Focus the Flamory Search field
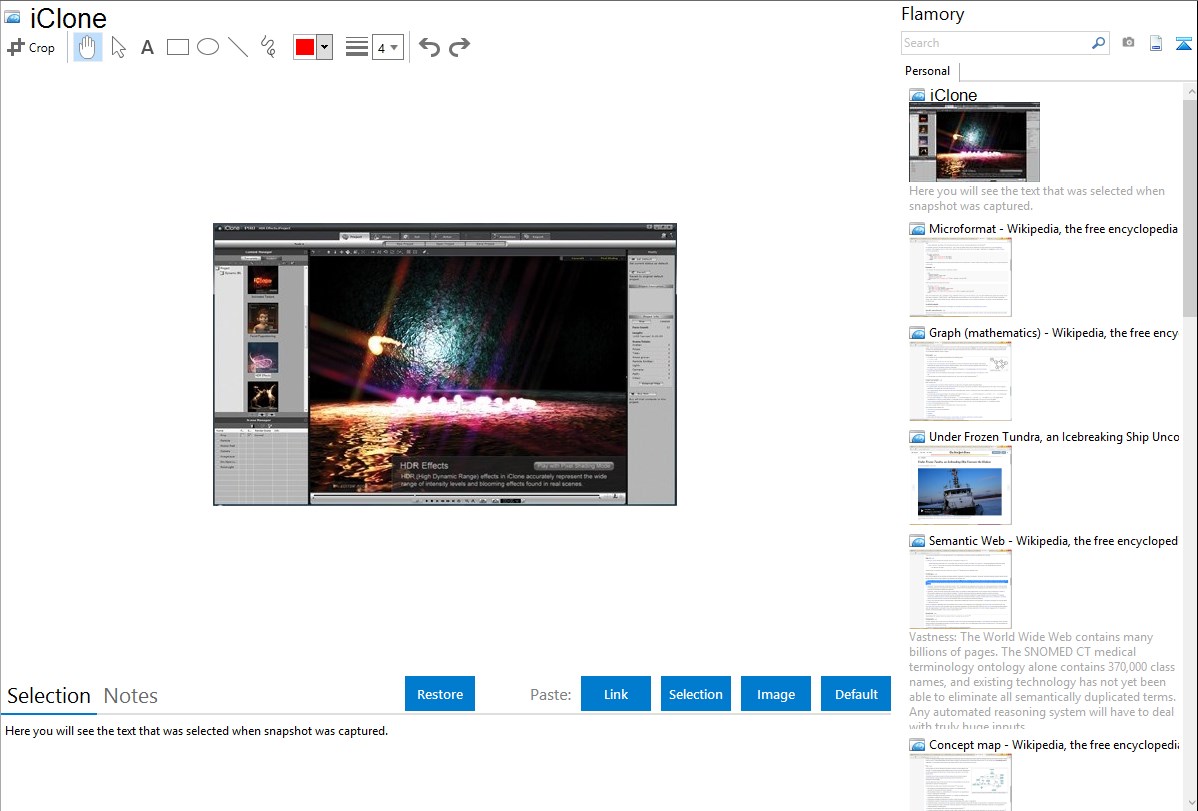The image size is (1198, 811). pos(996,43)
